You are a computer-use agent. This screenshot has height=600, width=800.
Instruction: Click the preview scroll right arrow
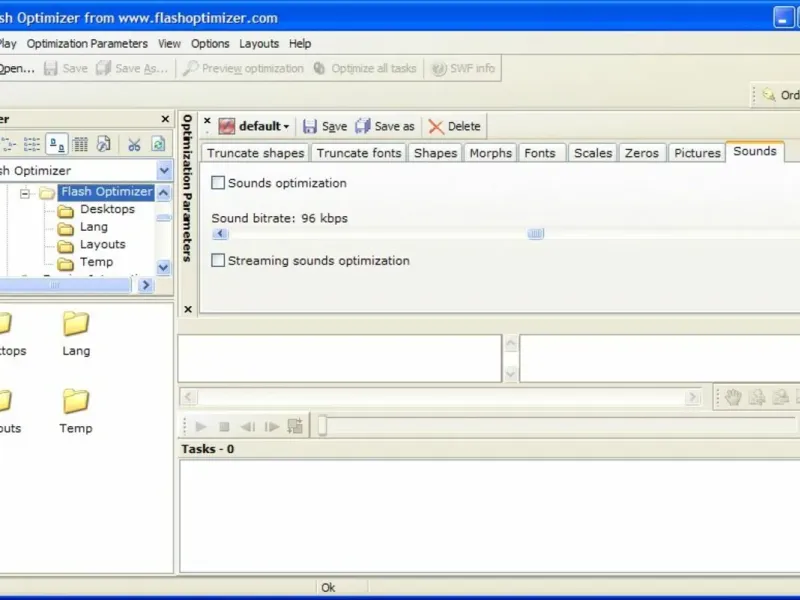pyautogui.click(x=692, y=397)
